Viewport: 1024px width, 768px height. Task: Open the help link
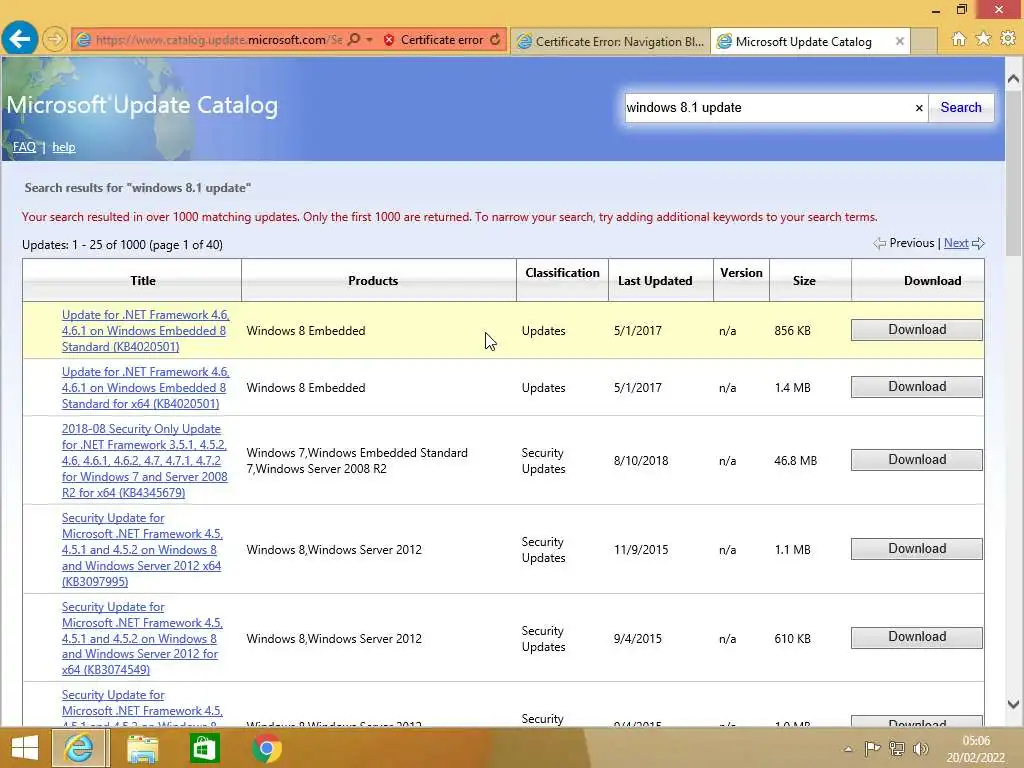63,147
